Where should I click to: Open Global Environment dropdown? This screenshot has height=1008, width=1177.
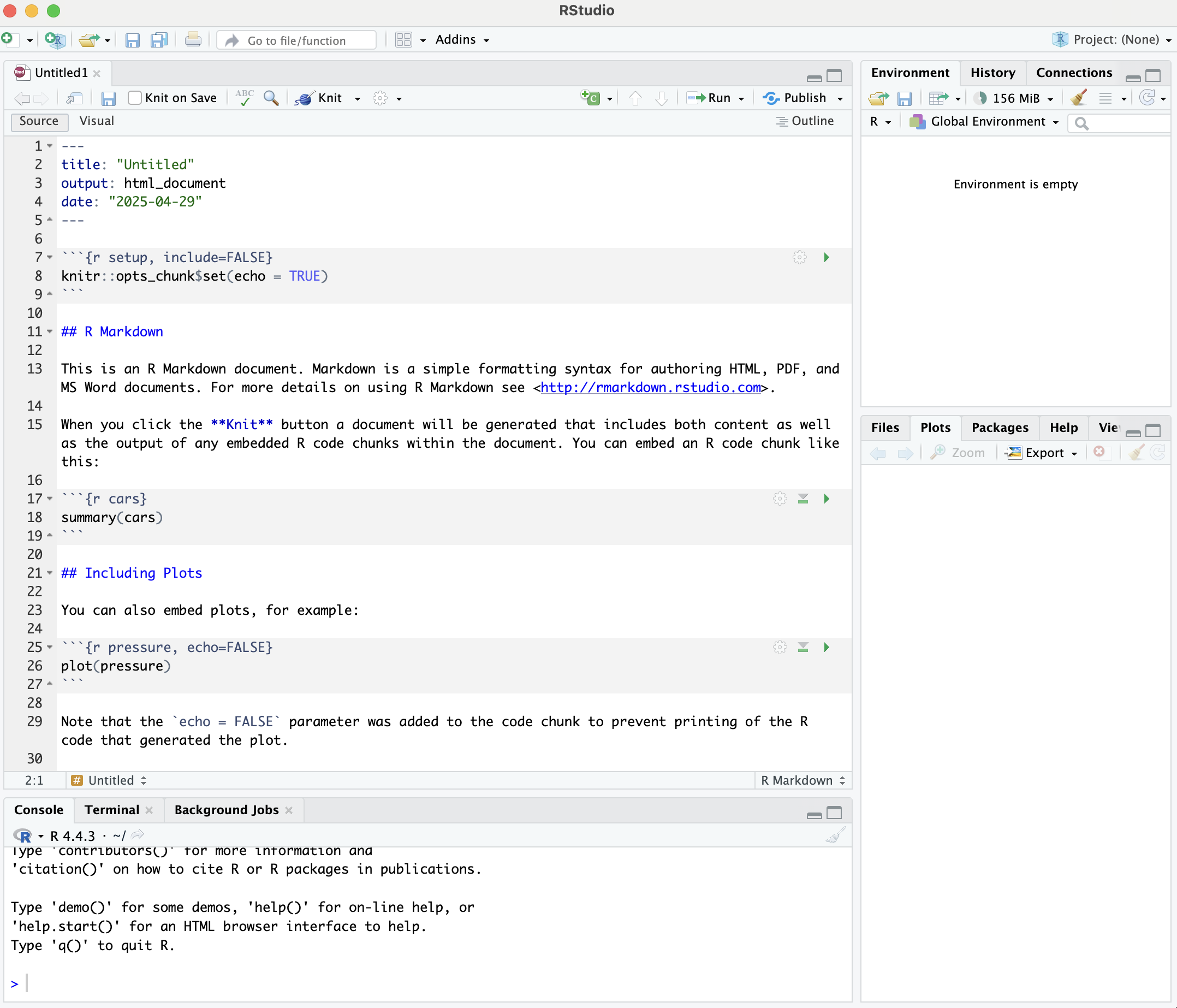(x=984, y=122)
